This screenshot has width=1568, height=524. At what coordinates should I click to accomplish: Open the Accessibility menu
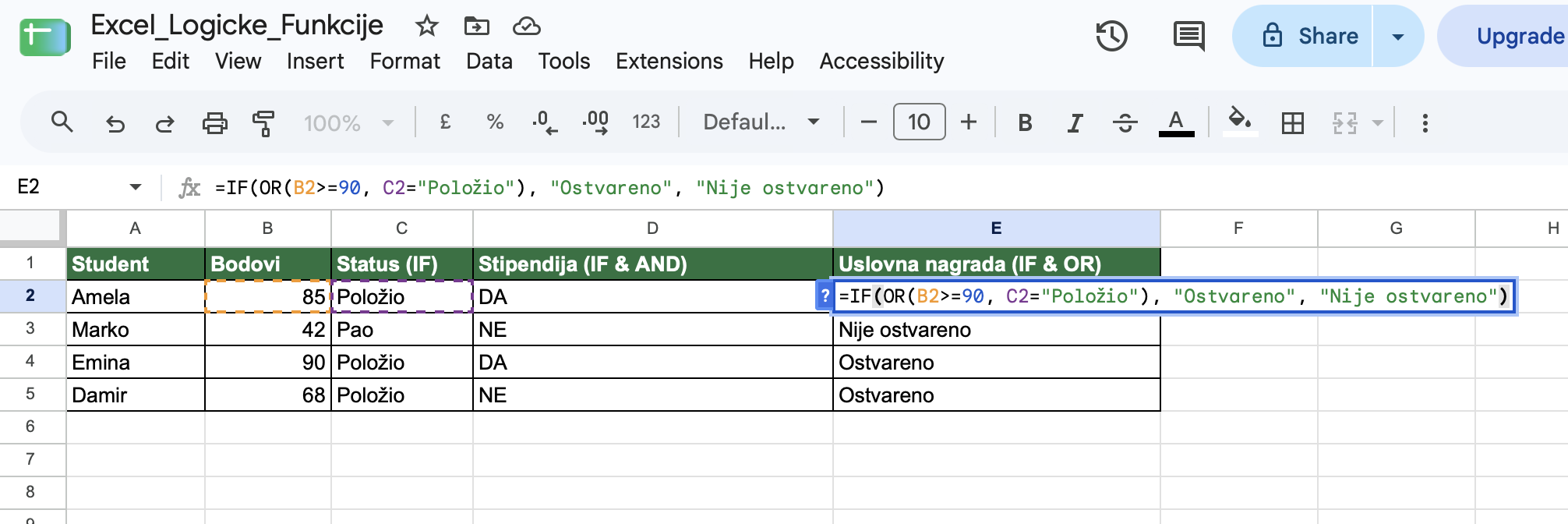point(882,61)
